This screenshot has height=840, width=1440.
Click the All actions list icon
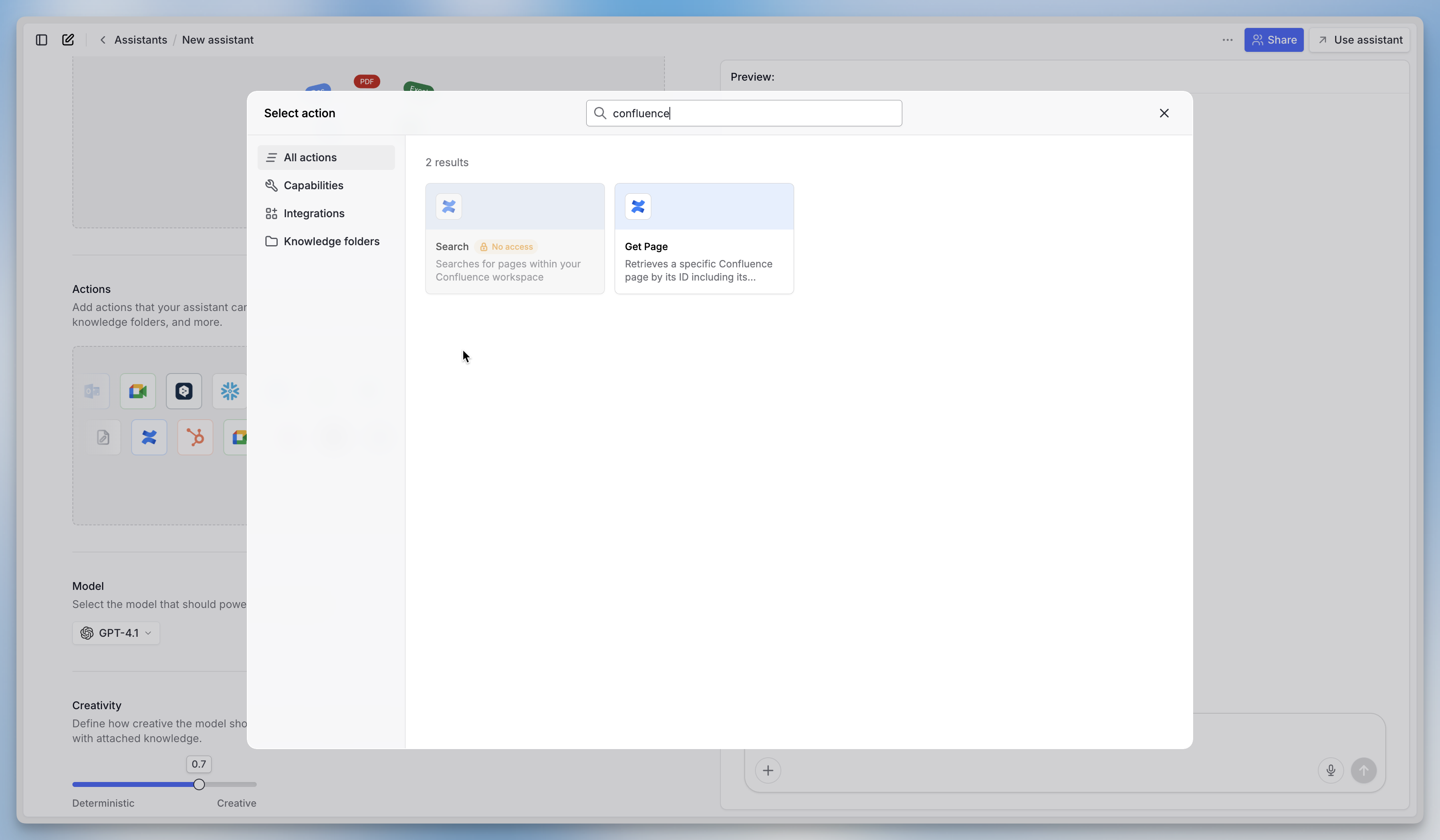272,158
